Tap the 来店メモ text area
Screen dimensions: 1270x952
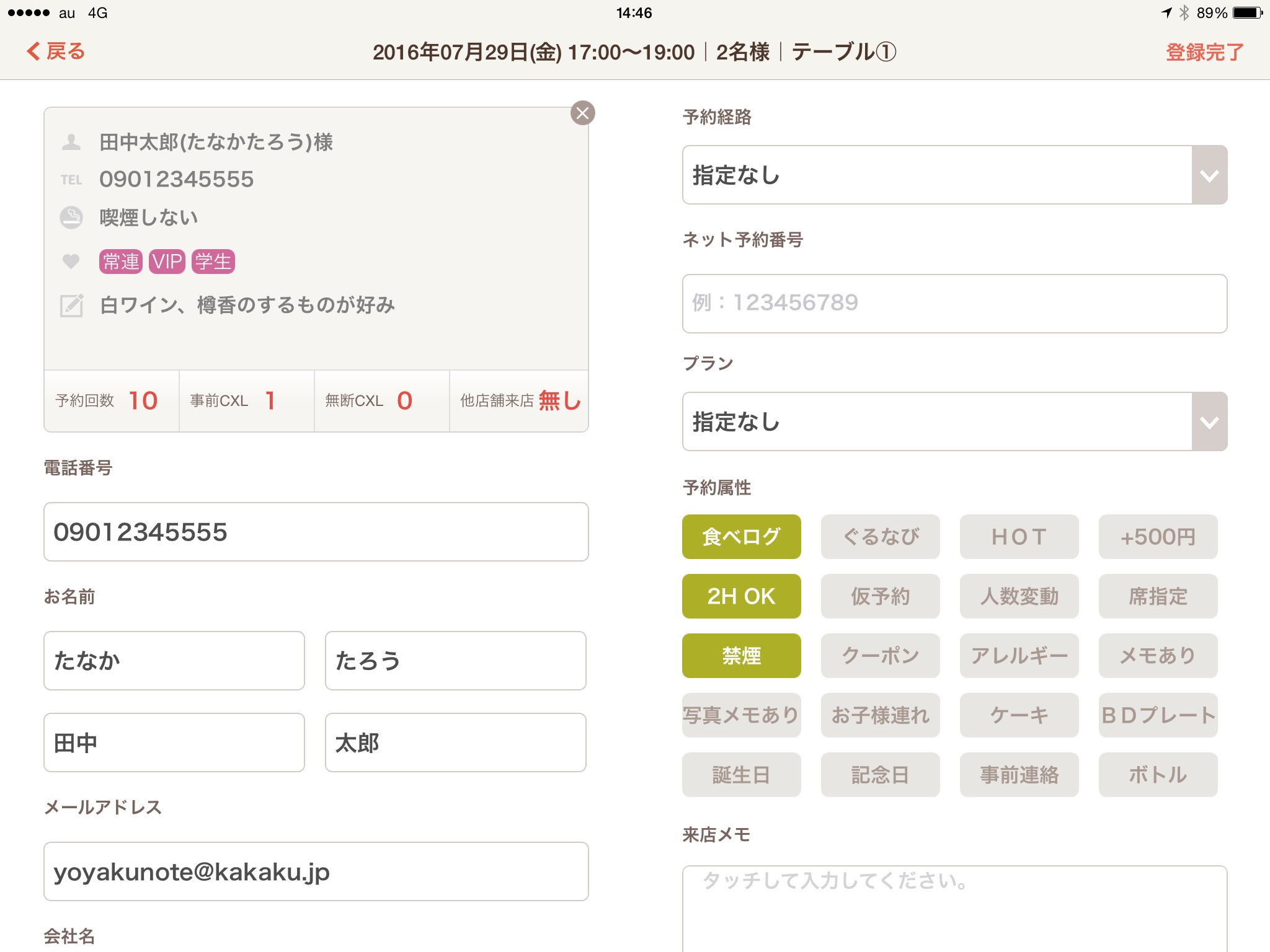954,909
